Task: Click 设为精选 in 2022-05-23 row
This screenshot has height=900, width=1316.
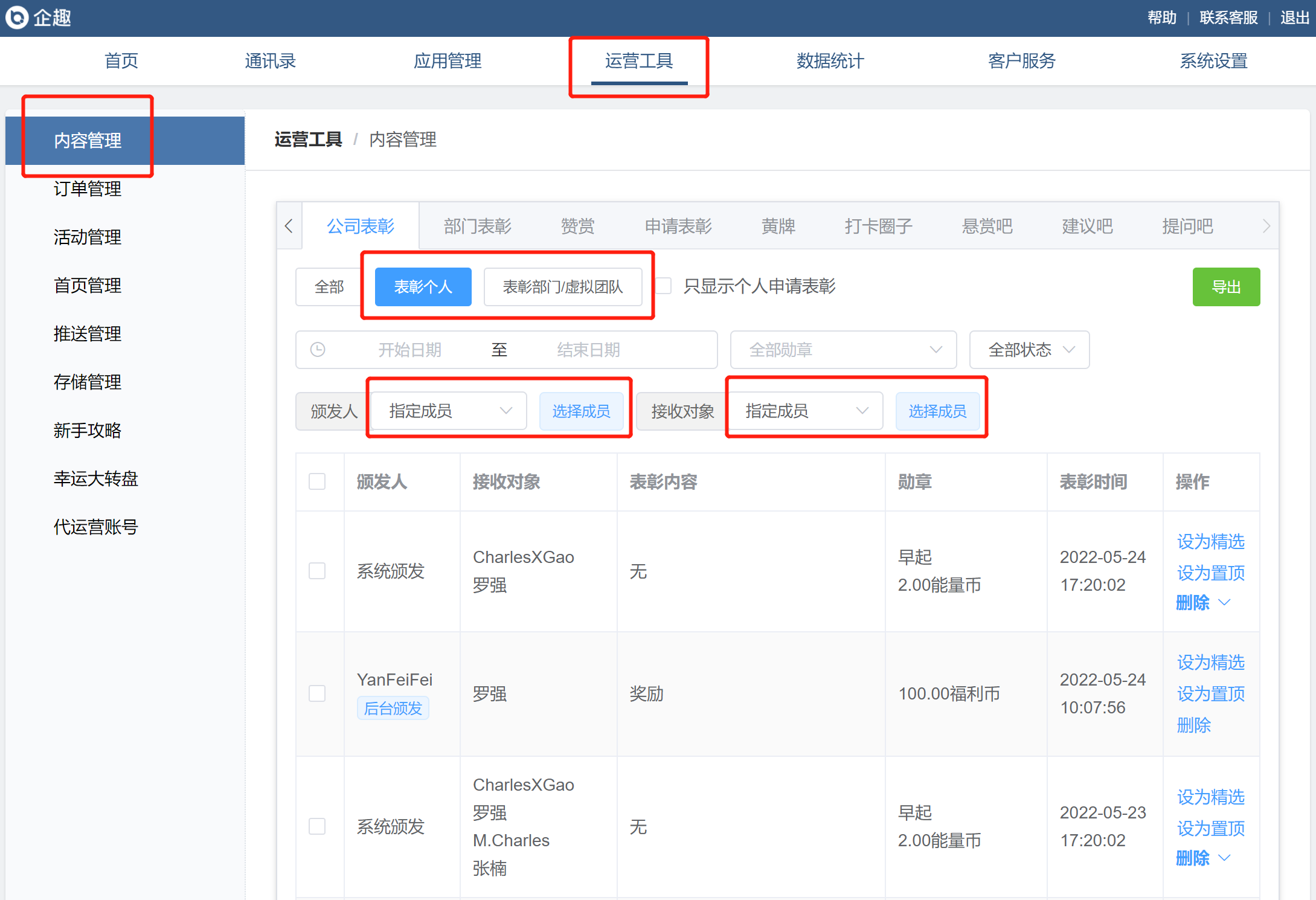Action: point(1211,797)
